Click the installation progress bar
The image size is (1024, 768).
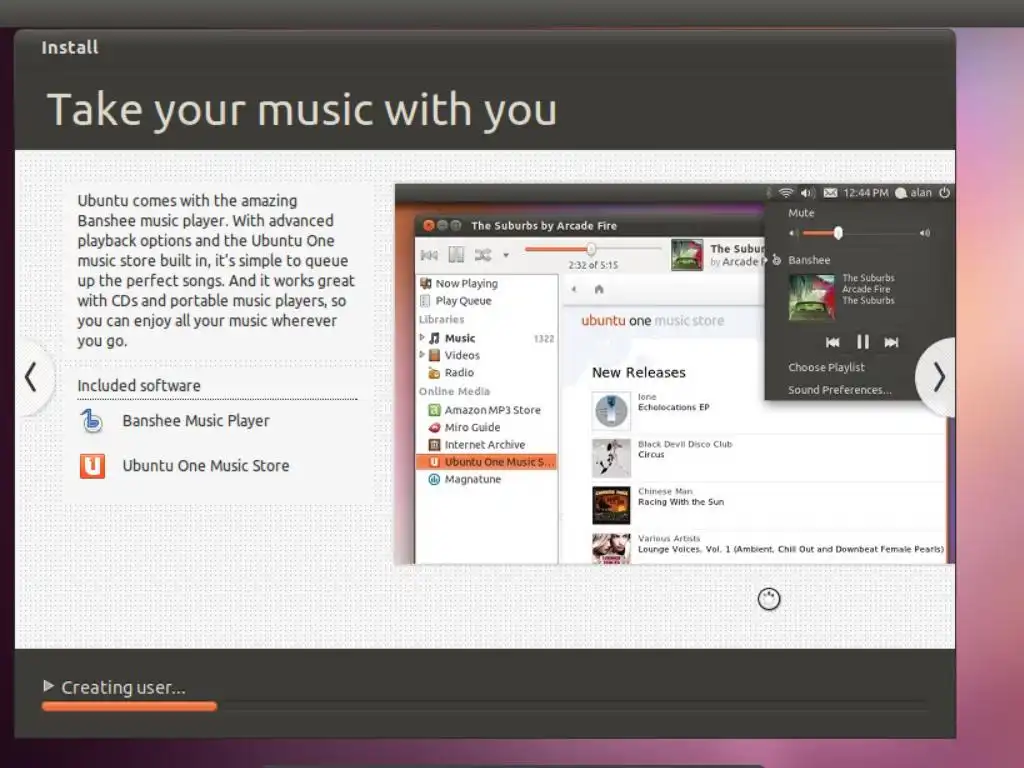pyautogui.click(x=484, y=706)
